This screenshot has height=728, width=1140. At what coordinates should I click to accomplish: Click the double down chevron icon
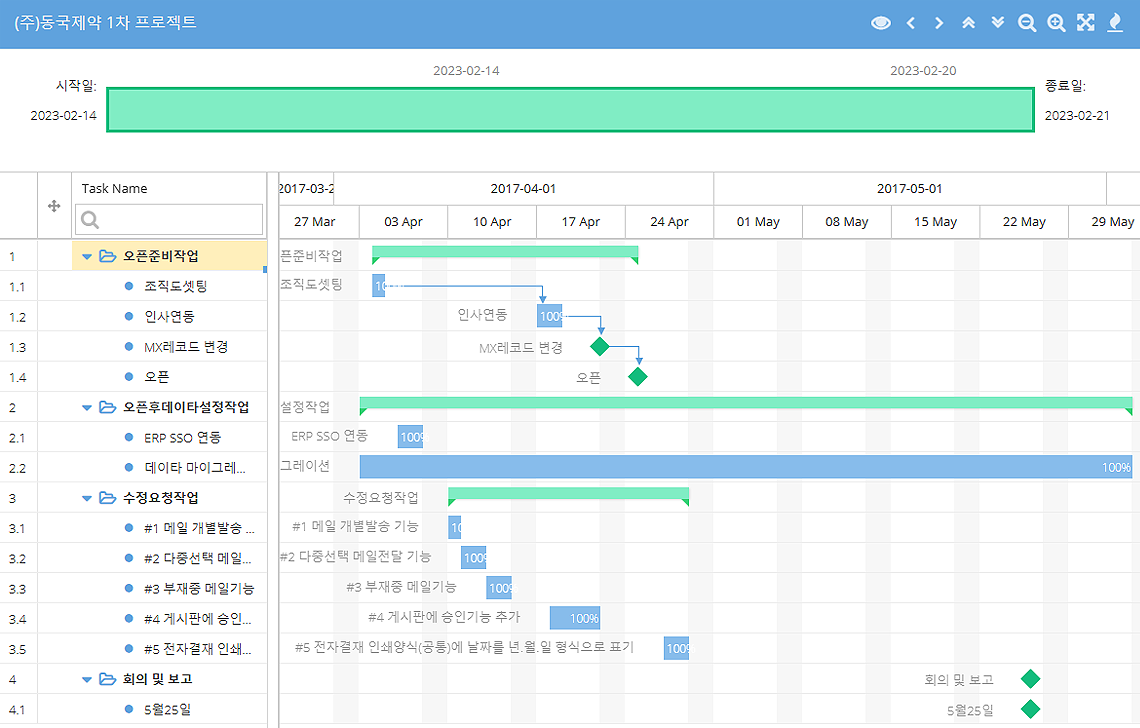[997, 23]
